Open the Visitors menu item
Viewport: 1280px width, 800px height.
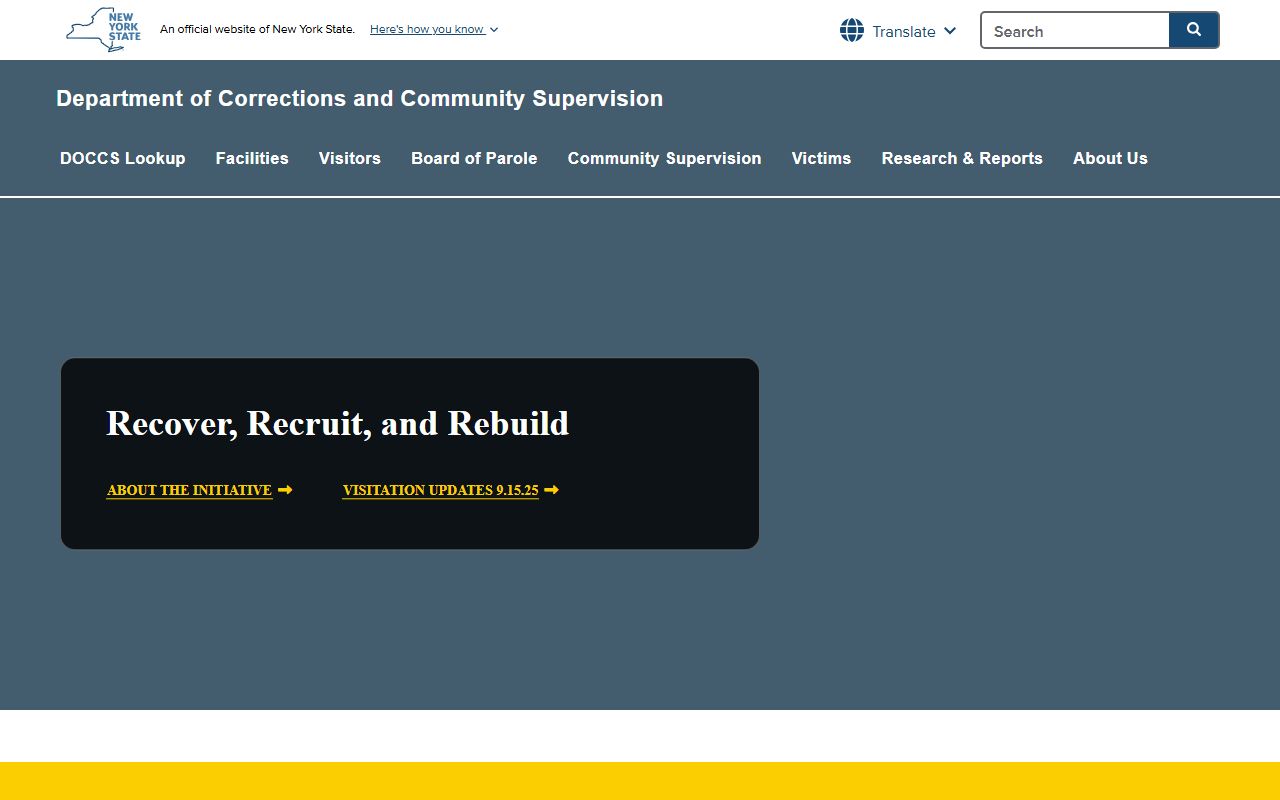pos(350,158)
